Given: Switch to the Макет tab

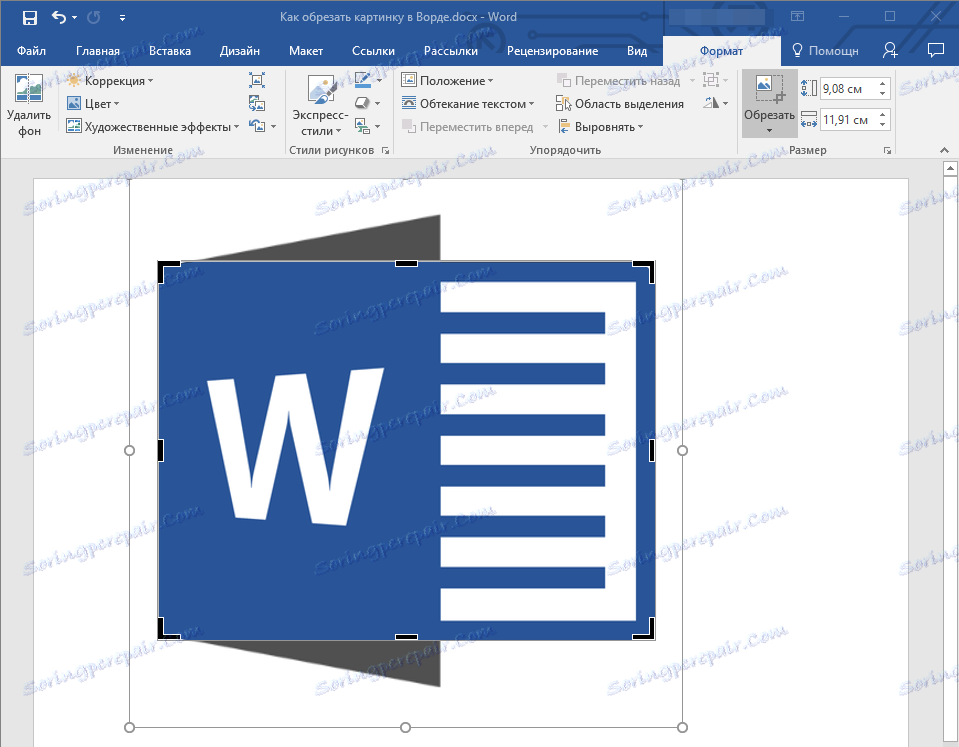Looking at the screenshot, I should pyautogui.click(x=306, y=51).
